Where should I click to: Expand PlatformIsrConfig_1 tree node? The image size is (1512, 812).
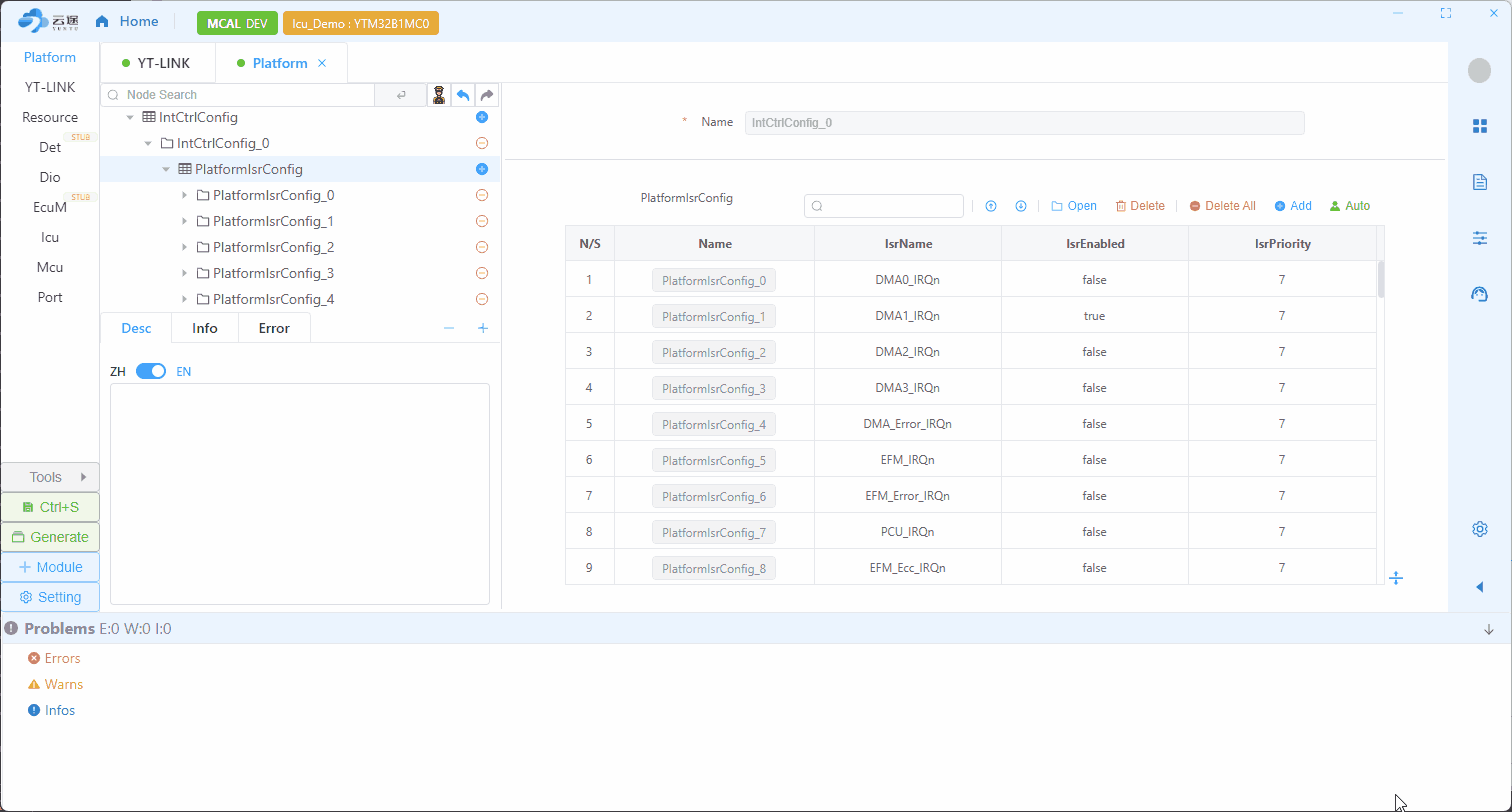click(185, 221)
